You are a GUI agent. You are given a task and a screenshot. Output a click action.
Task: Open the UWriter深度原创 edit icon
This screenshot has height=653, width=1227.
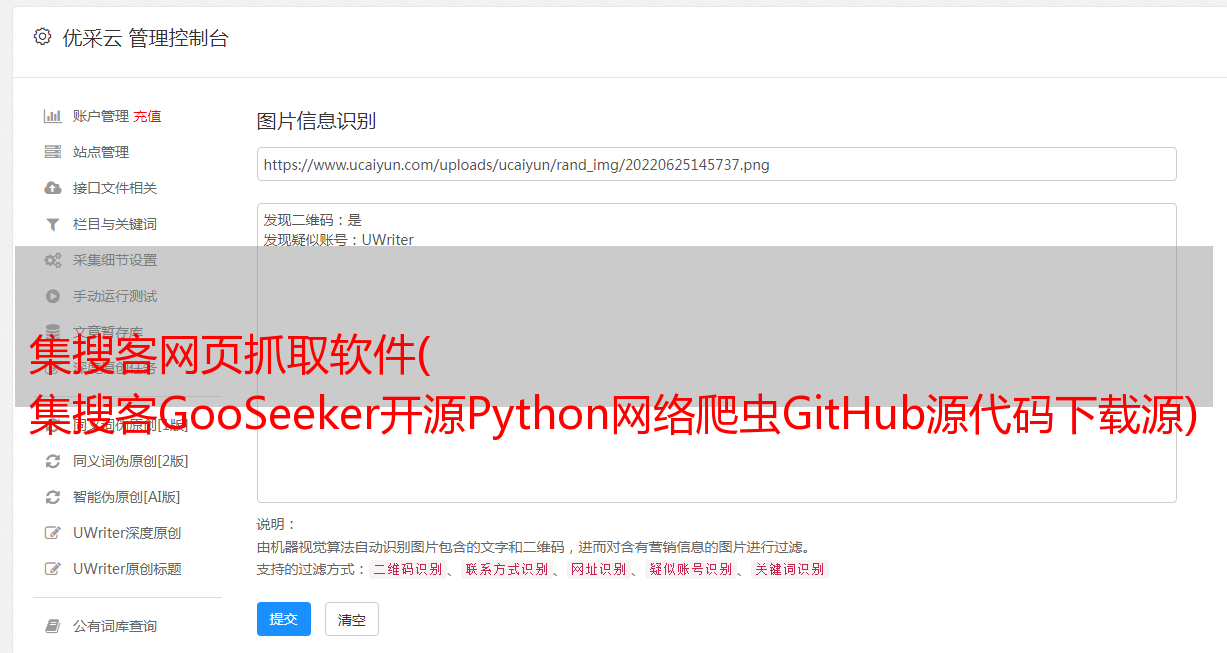click(x=53, y=533)
